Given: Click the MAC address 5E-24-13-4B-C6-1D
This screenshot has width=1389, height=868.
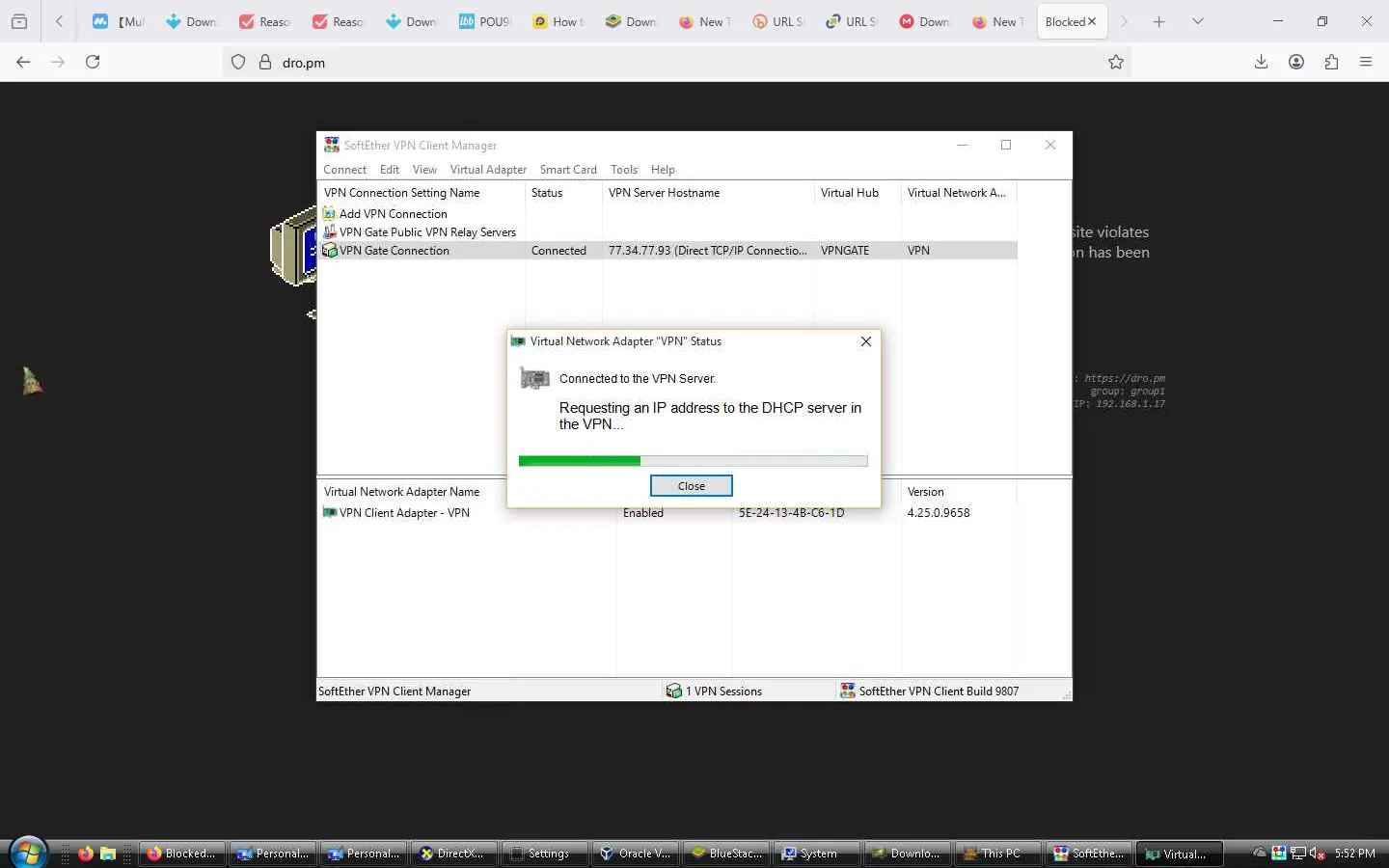Looking at the screenshot, I should click(791, 513).
